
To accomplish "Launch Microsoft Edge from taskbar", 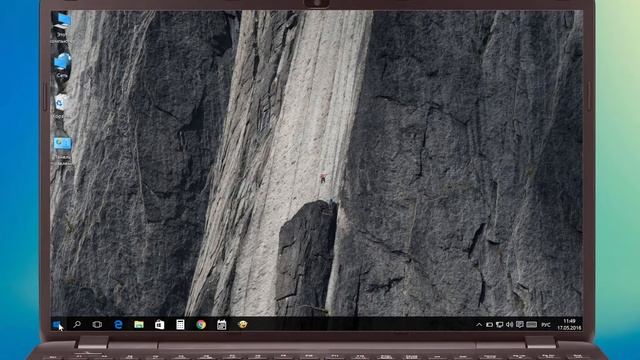I will [x=118, y=324].
